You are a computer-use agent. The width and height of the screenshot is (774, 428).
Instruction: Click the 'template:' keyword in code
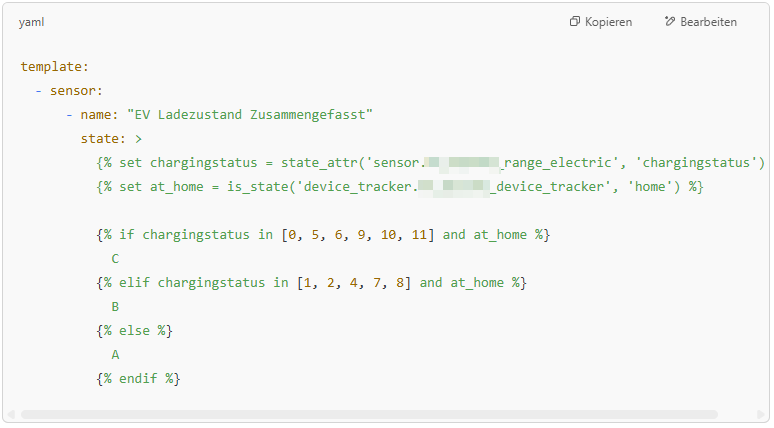(x=54, y=67)
